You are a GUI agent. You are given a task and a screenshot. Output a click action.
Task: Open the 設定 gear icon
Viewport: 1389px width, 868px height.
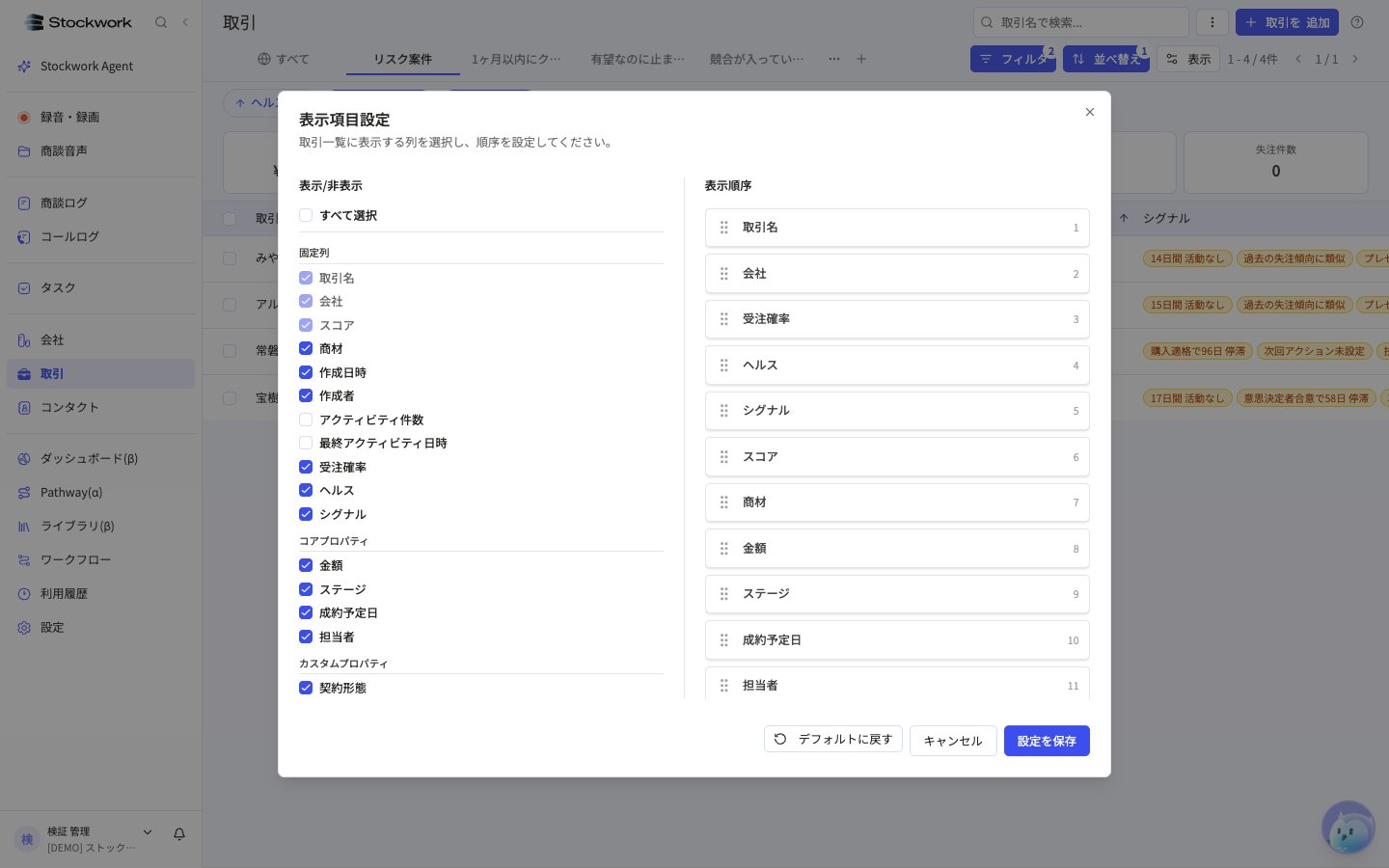point(24,628)
